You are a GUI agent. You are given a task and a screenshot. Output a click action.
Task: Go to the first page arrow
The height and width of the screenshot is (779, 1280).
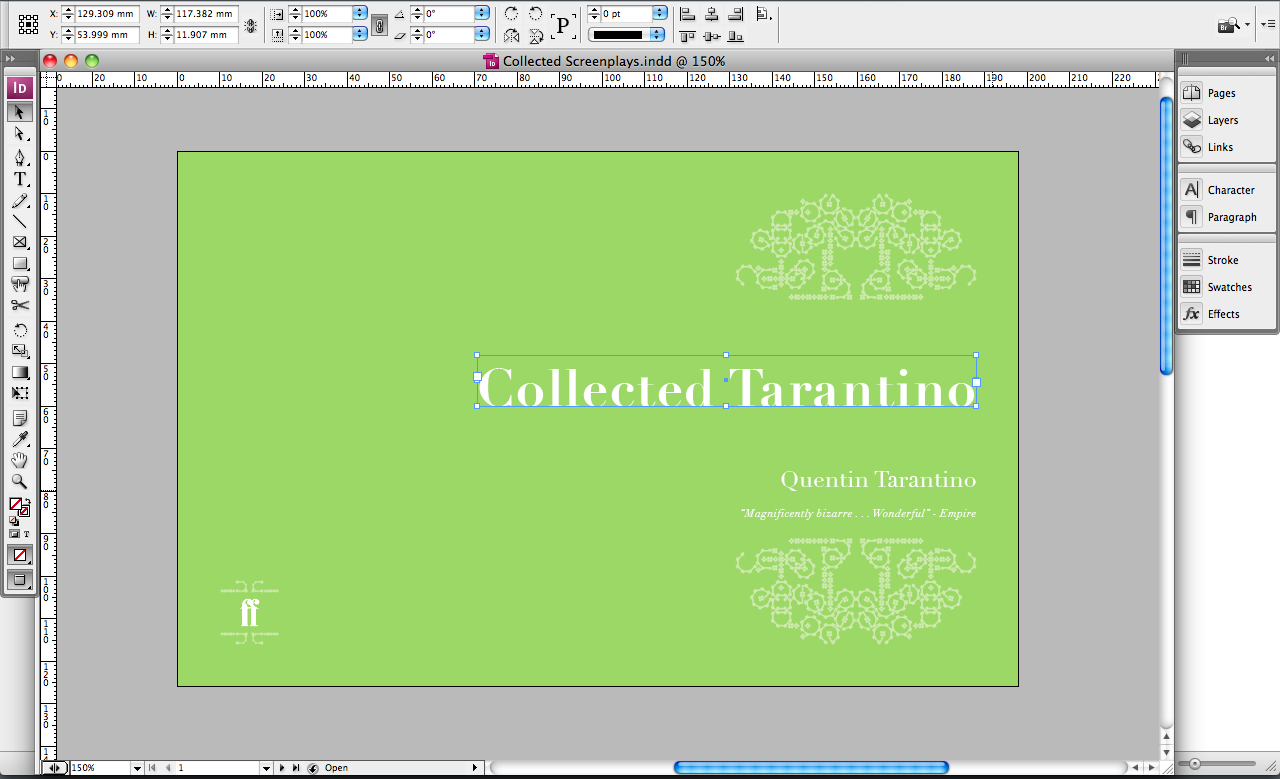tap(153, 768)
